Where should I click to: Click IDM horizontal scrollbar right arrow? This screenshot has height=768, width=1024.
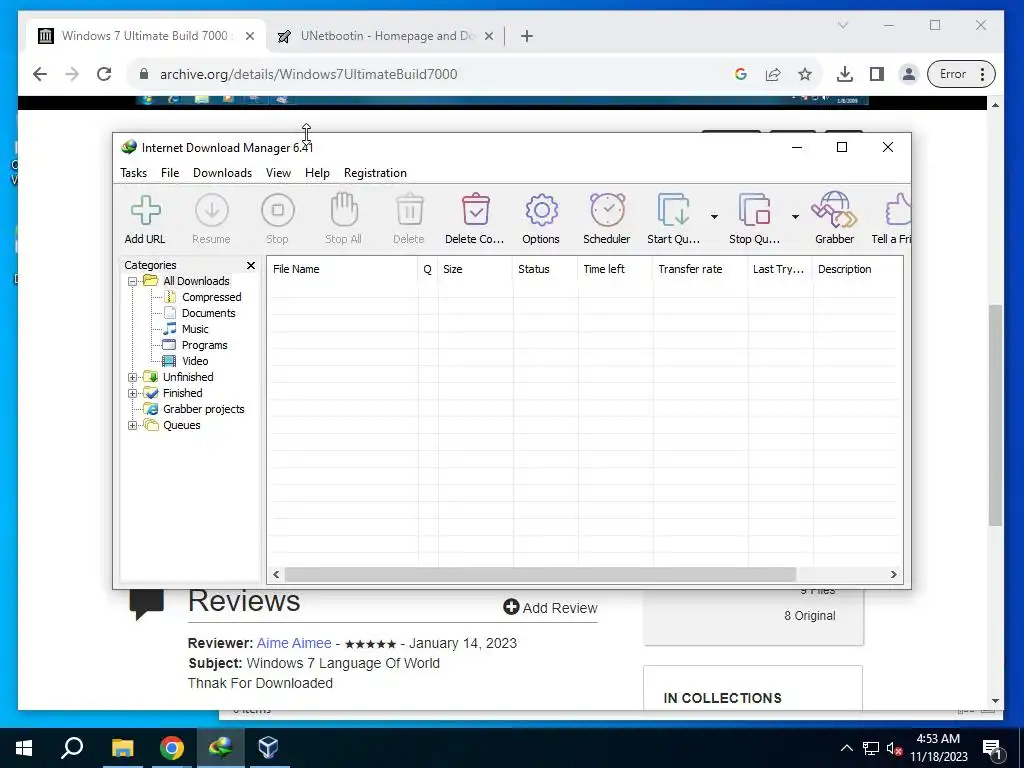(893, 575)
